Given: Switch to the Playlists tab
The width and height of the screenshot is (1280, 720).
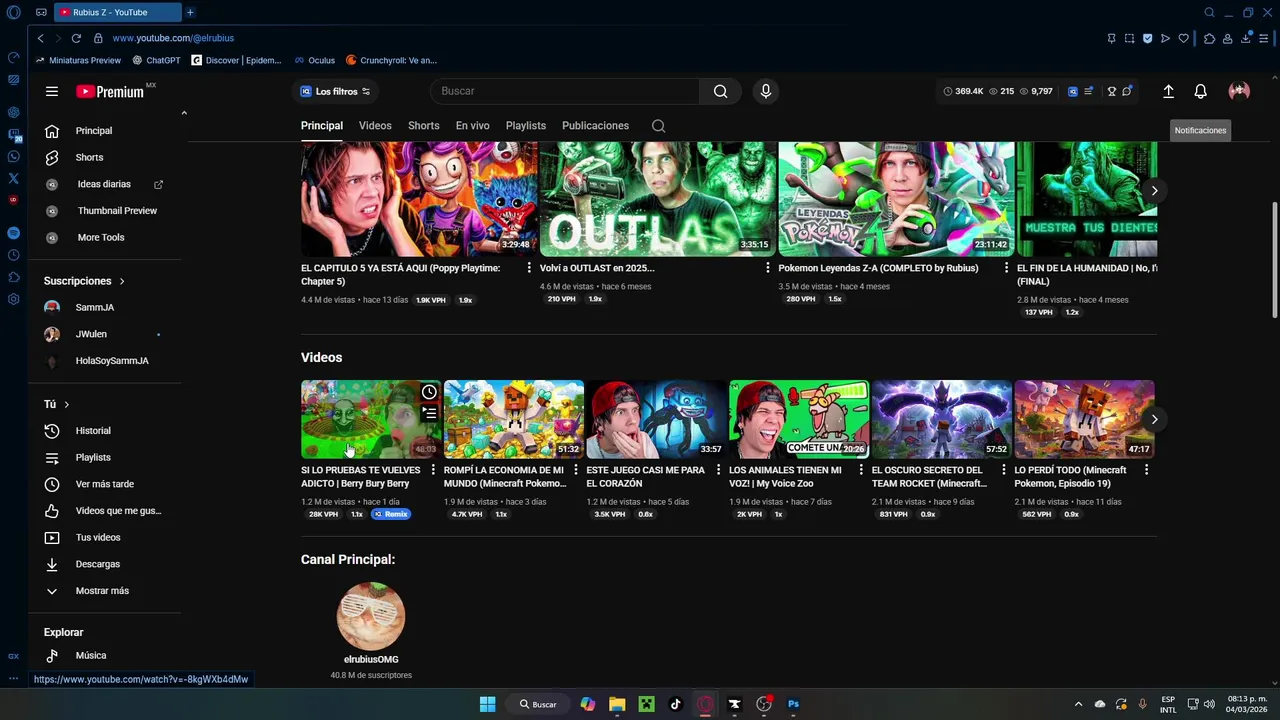Looking at the screenshot, I should [x=526, y=126].
